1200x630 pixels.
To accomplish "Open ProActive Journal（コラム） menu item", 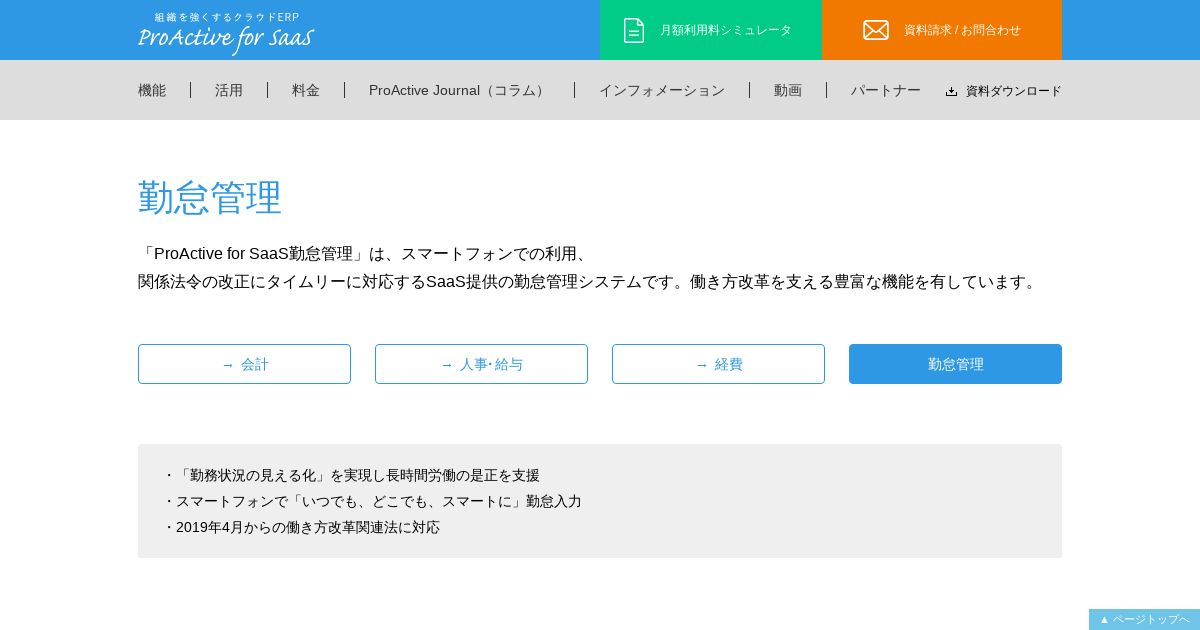I will (x=459, y=90).
